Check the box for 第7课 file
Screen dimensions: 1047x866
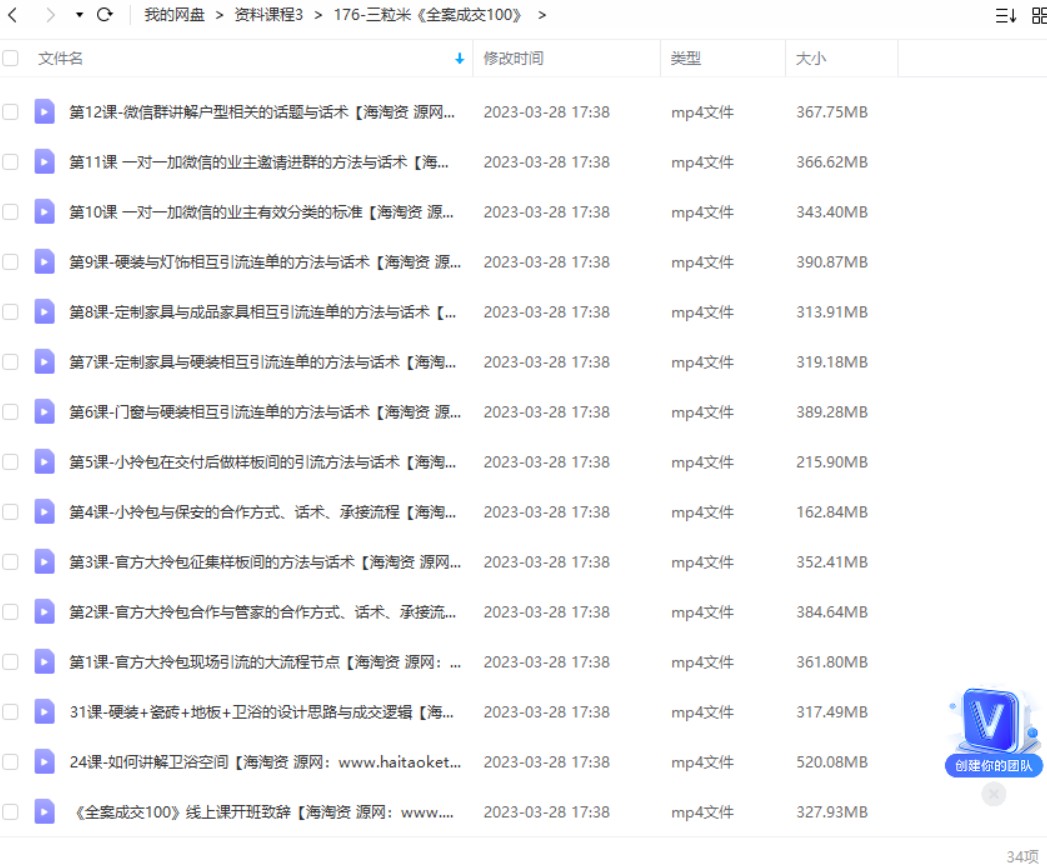pyautogui.click(x=10, y=362)
